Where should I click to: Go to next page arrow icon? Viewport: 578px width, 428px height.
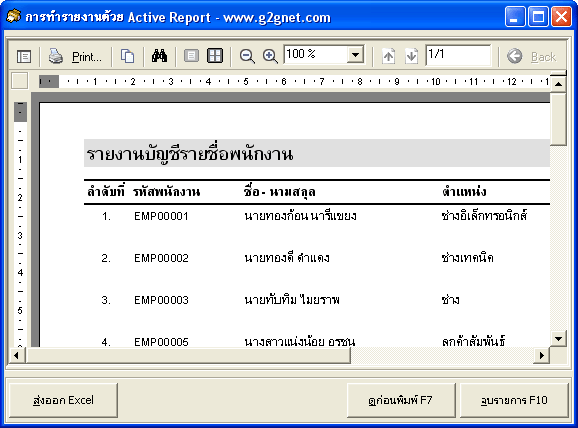(x=411, y=56)
